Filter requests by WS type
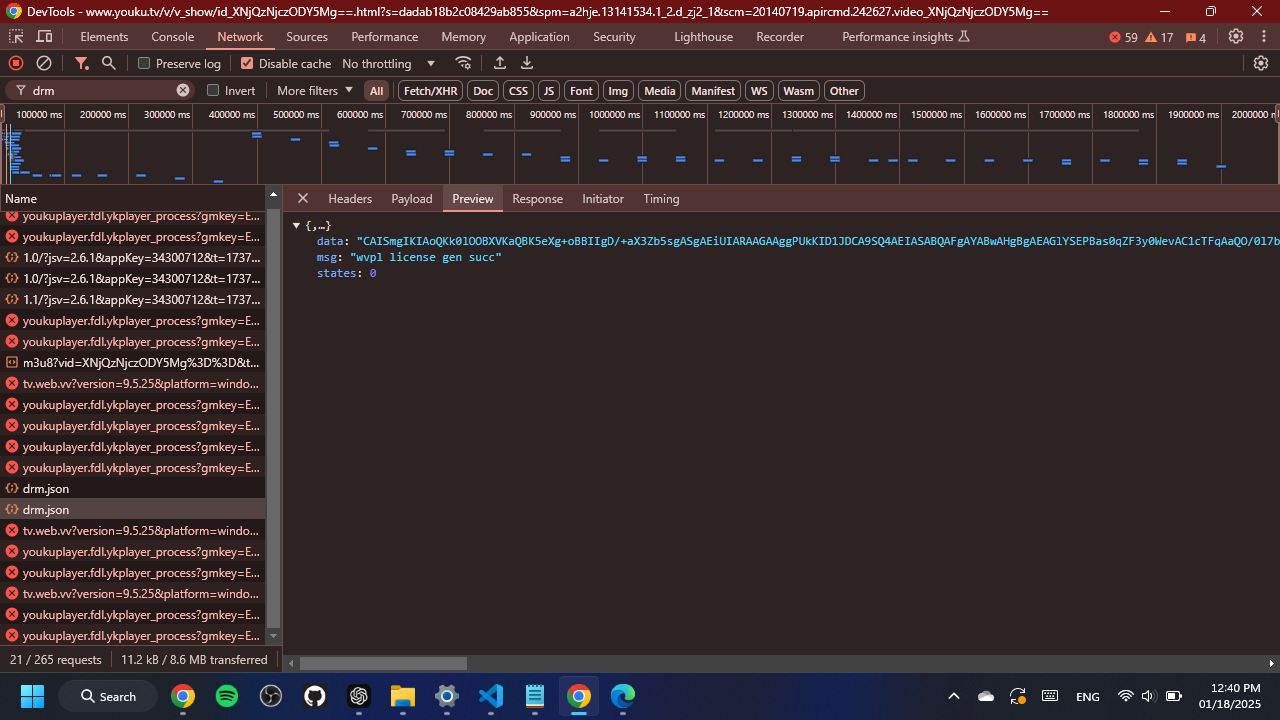 [759, 91]
